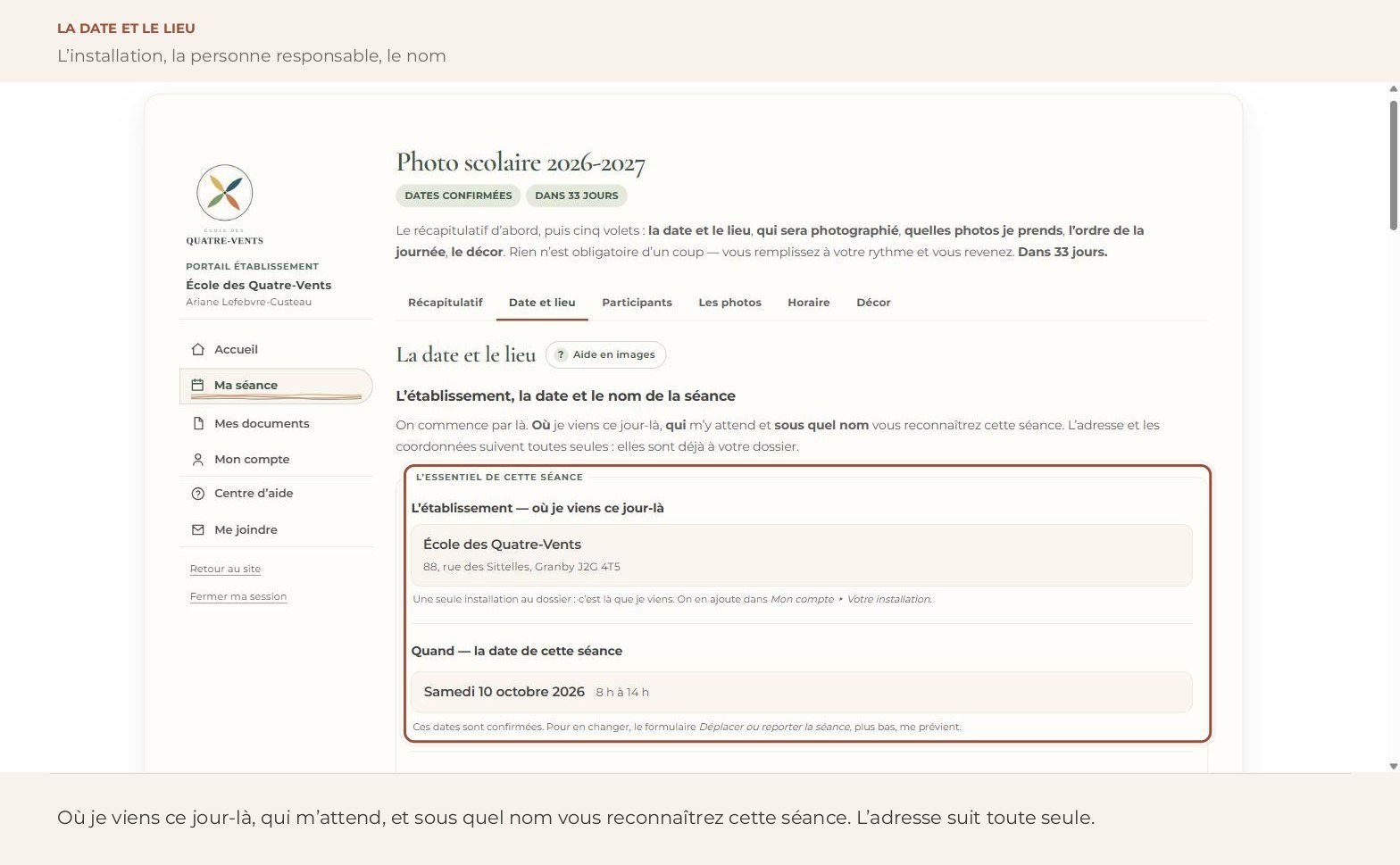1400x865 pixels.
Task: Click the DANS 33 JOURS badge
Action: point(577,196)
